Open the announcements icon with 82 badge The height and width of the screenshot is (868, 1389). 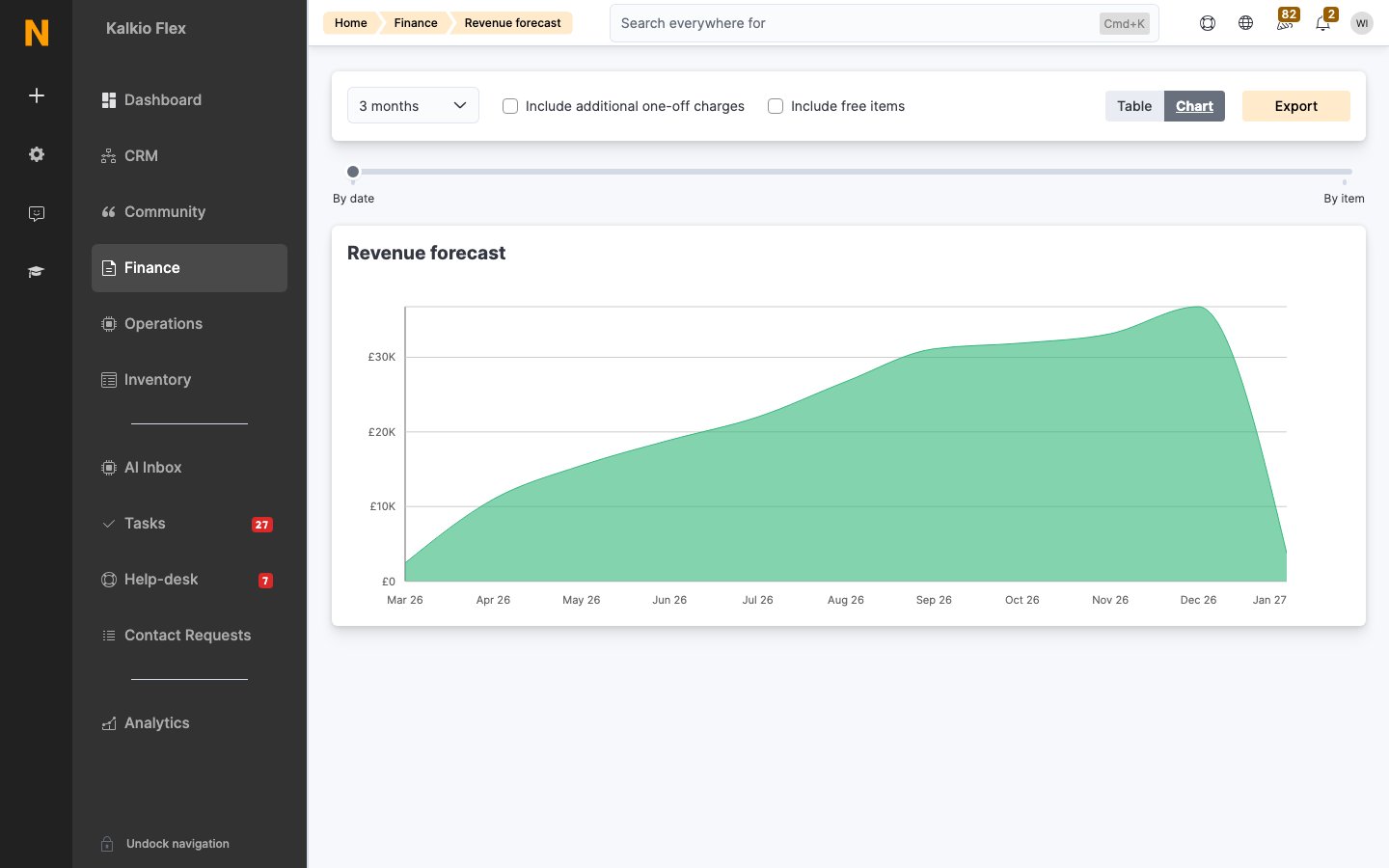1285,23
